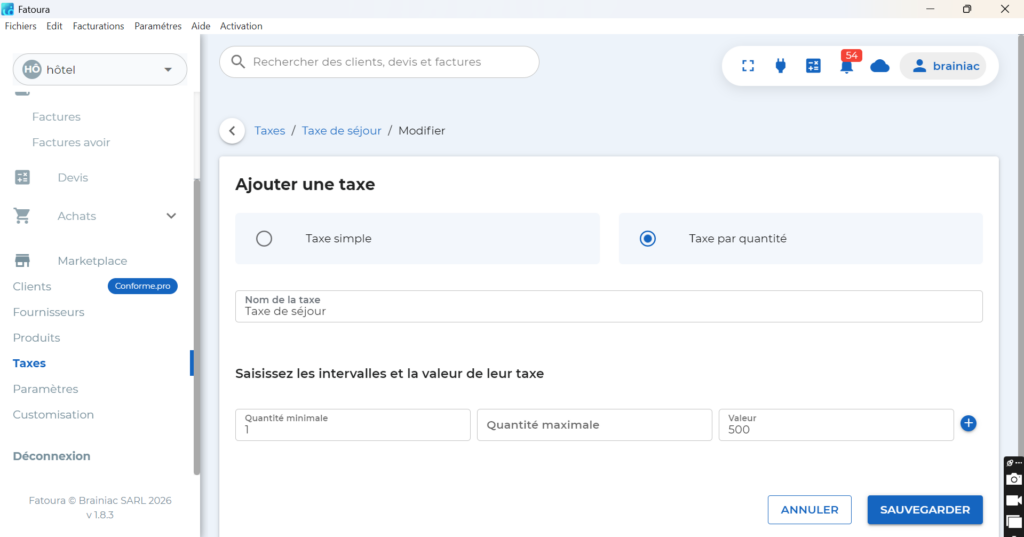The height and width of the screenshot is (537, 1024).
Task: Add a new interval with plus icon
Action: pos(968,423)
